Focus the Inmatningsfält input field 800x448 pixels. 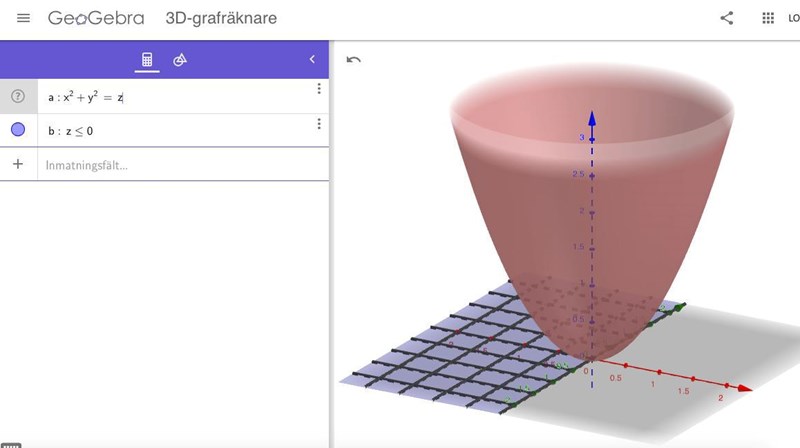coord(170,164)
